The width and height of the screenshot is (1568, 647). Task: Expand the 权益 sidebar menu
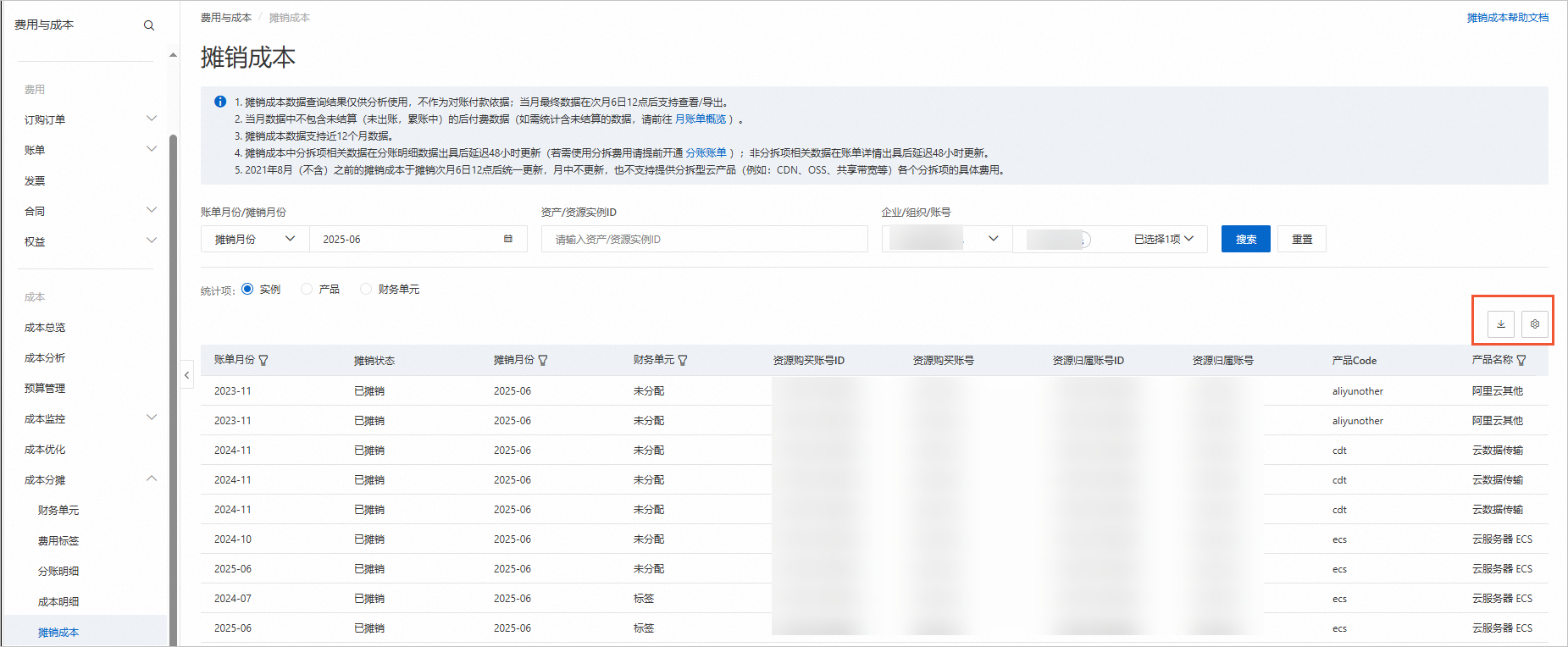152,241
